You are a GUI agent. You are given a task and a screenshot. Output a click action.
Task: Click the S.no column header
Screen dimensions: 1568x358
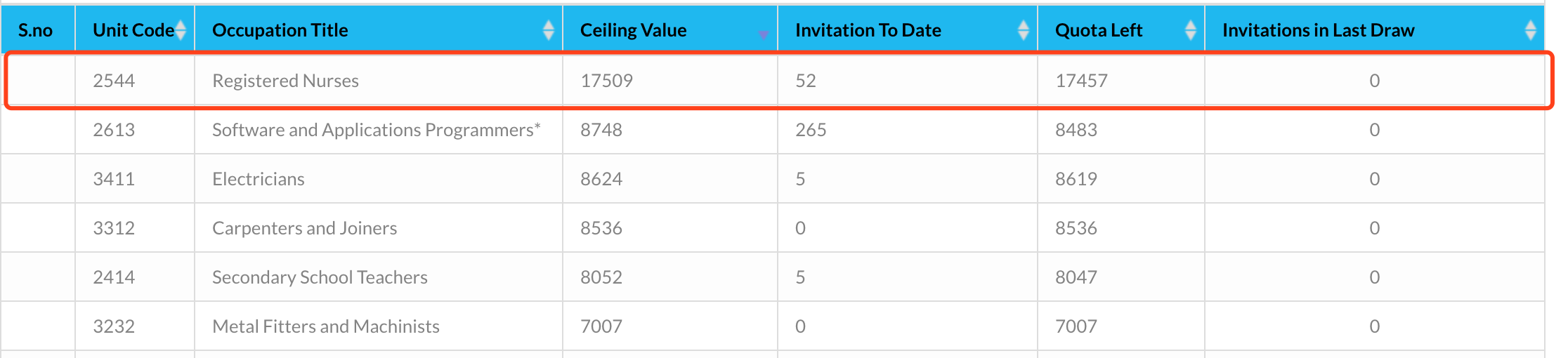click(x=36, y=30)
